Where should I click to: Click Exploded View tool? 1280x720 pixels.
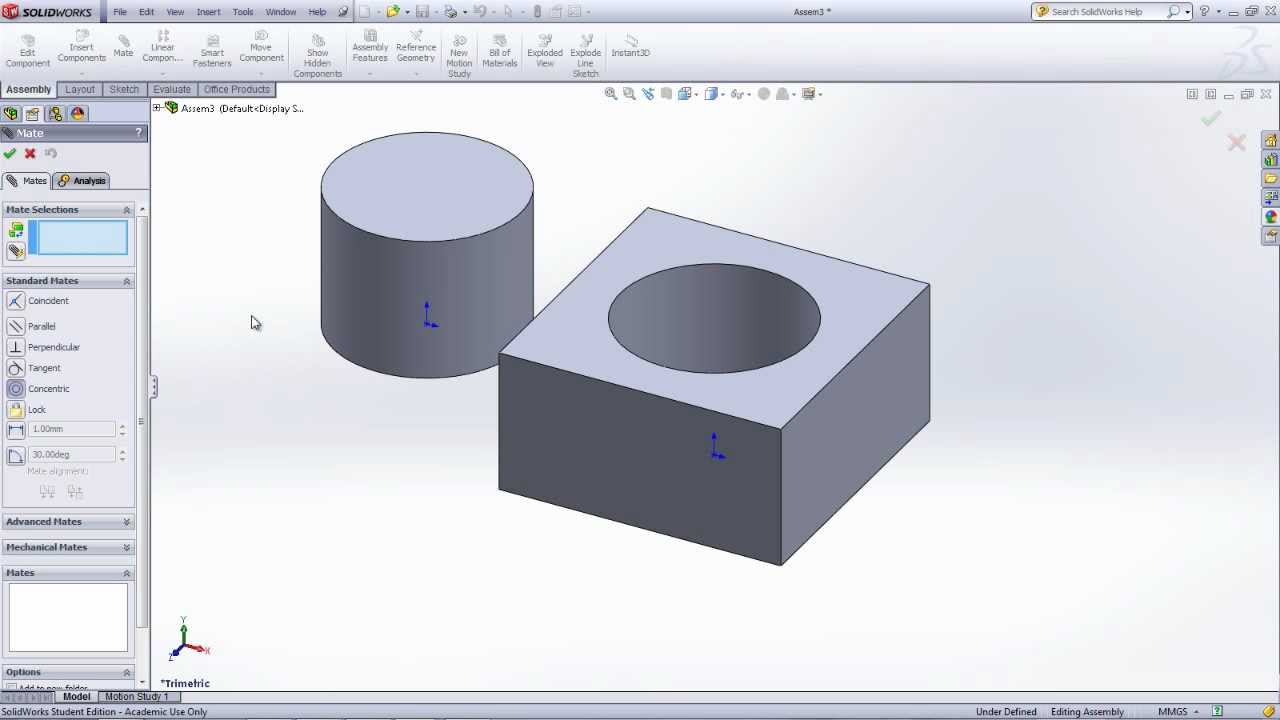pos(545,51)
